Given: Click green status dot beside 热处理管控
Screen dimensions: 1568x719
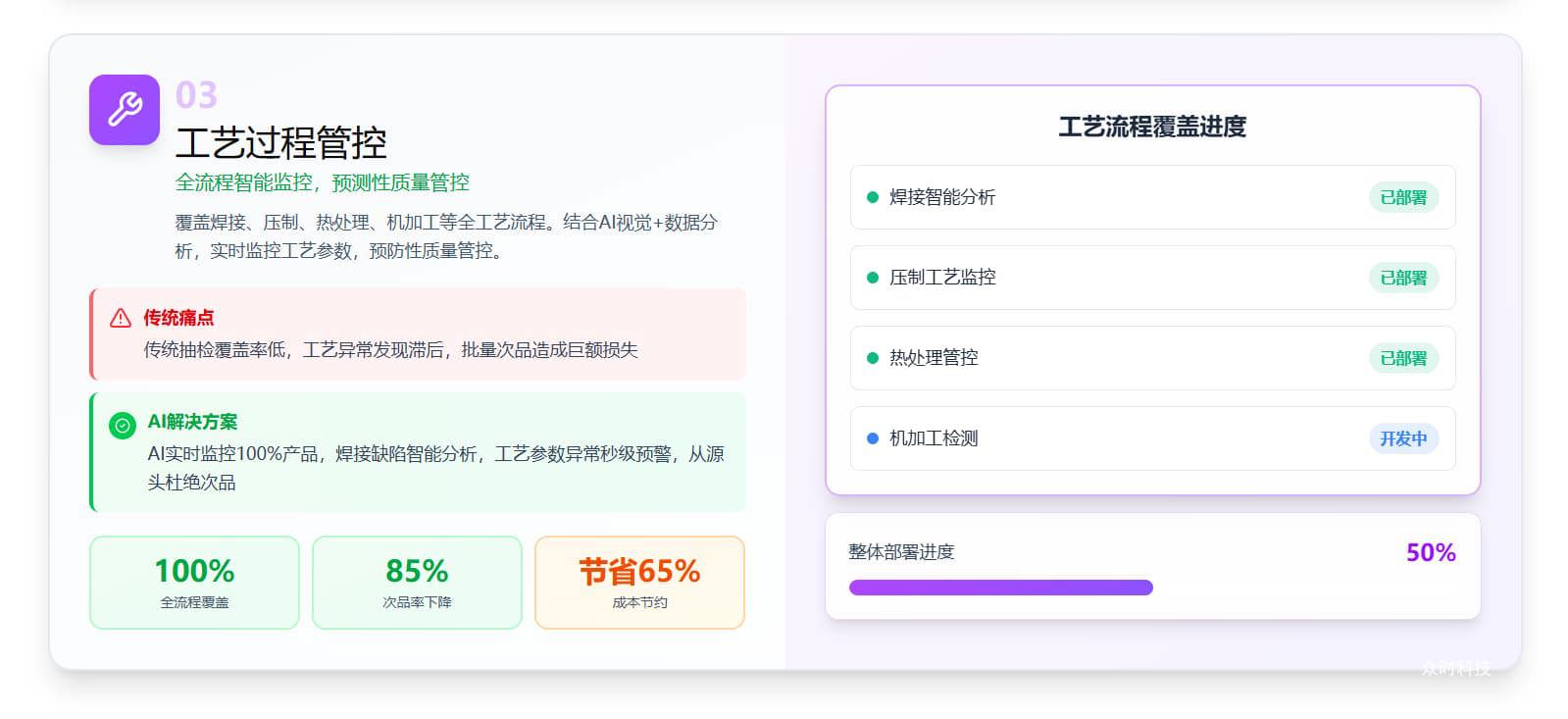Looking at the screenshot, I should pos(873,358).
